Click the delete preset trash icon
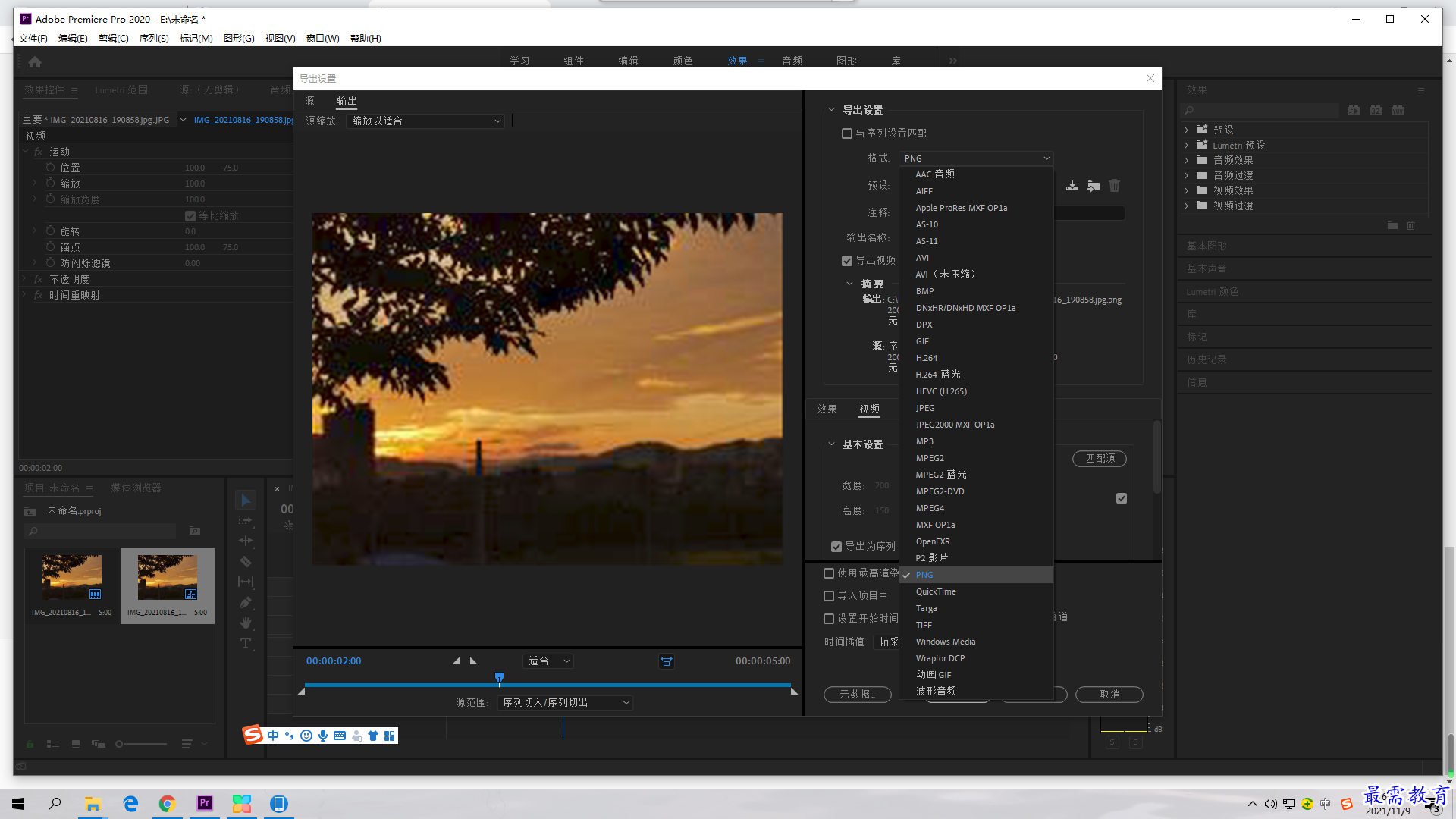This screenshot has height=819, width=1456. pos(1114,186)
